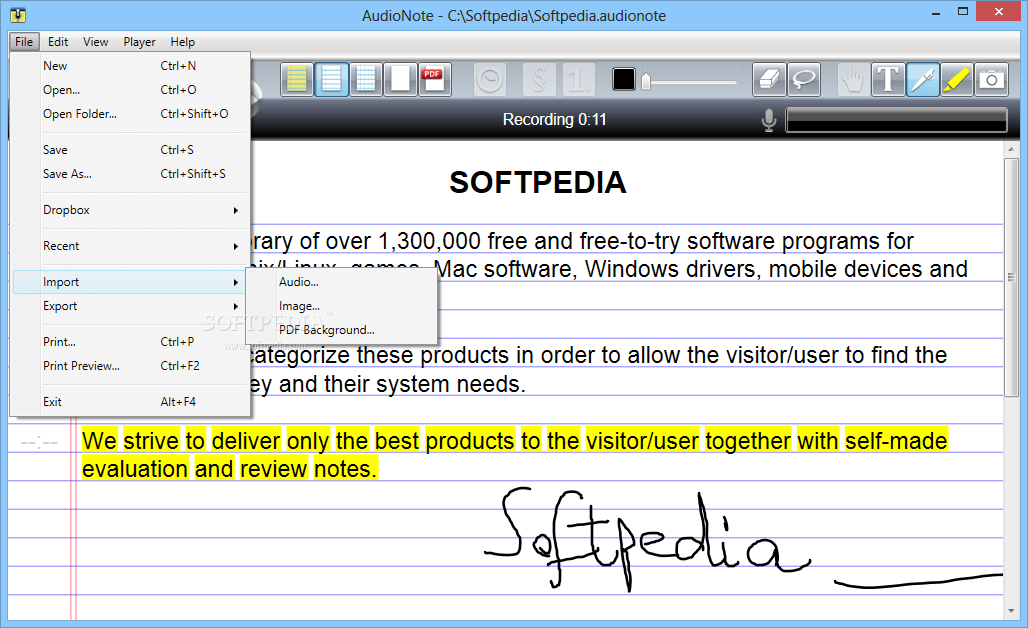Close the AudioNote window
The image size is (1028, 628).
coord(998,12)
